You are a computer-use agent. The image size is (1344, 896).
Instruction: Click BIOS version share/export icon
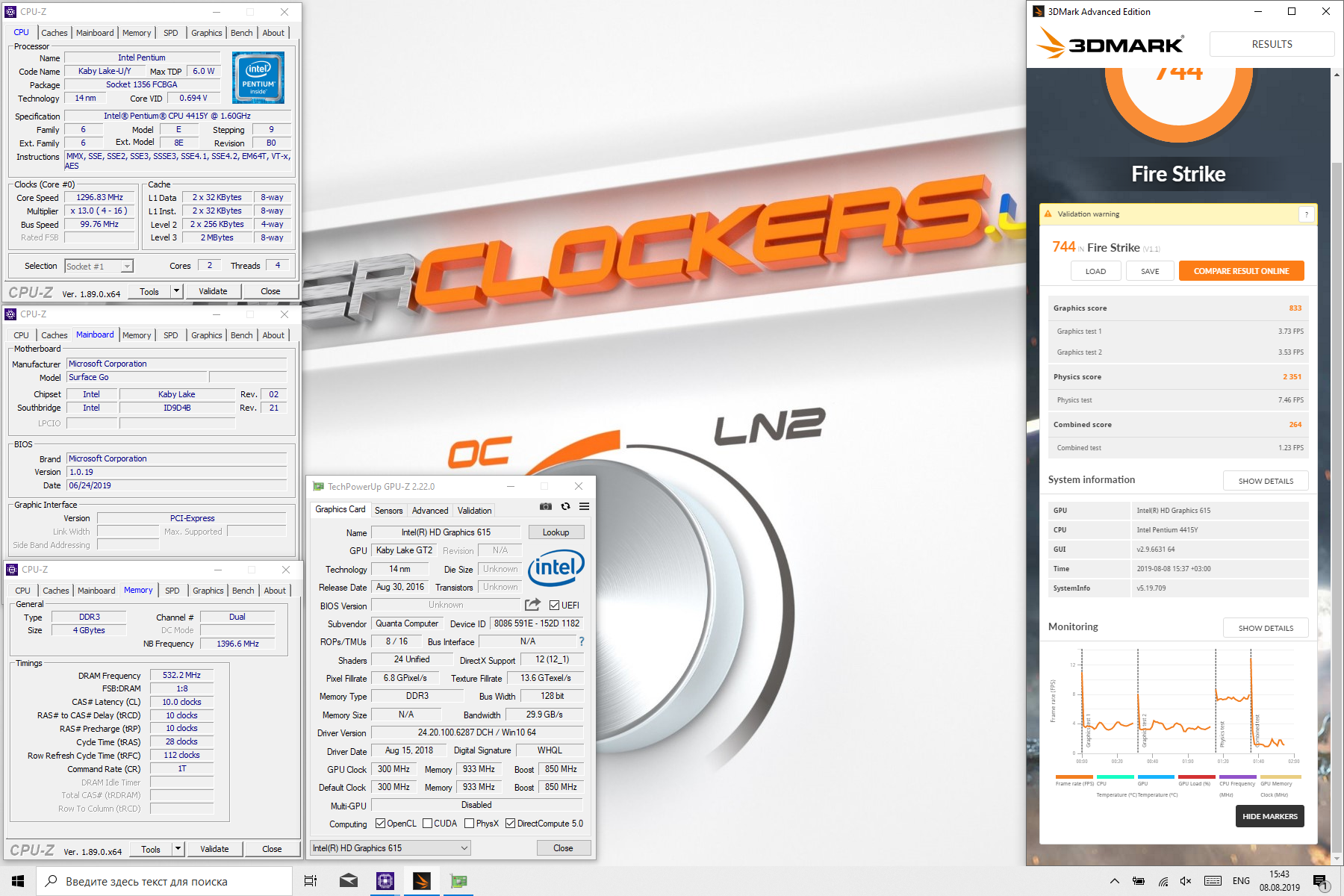(532, 605)
